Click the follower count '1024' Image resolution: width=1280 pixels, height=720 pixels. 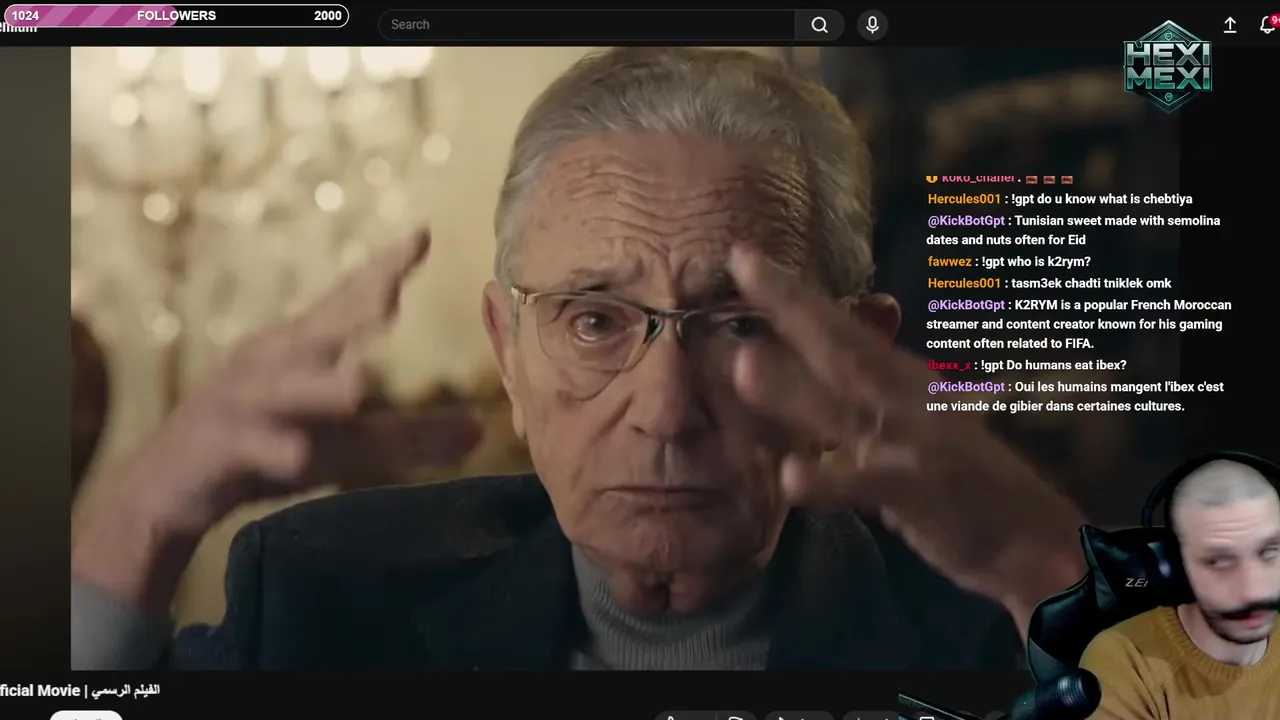pyautogui.click(x=25, y=16)
